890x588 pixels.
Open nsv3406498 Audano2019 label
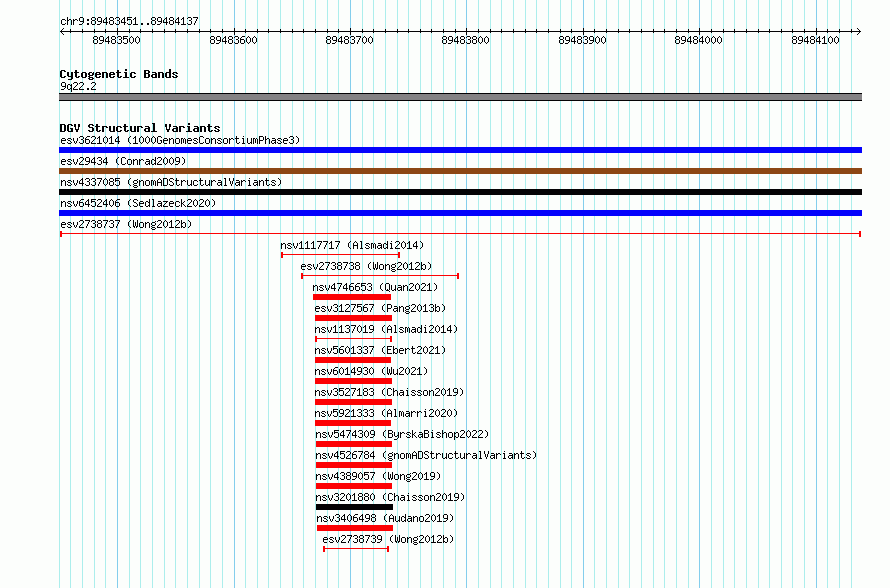point(385,518)
